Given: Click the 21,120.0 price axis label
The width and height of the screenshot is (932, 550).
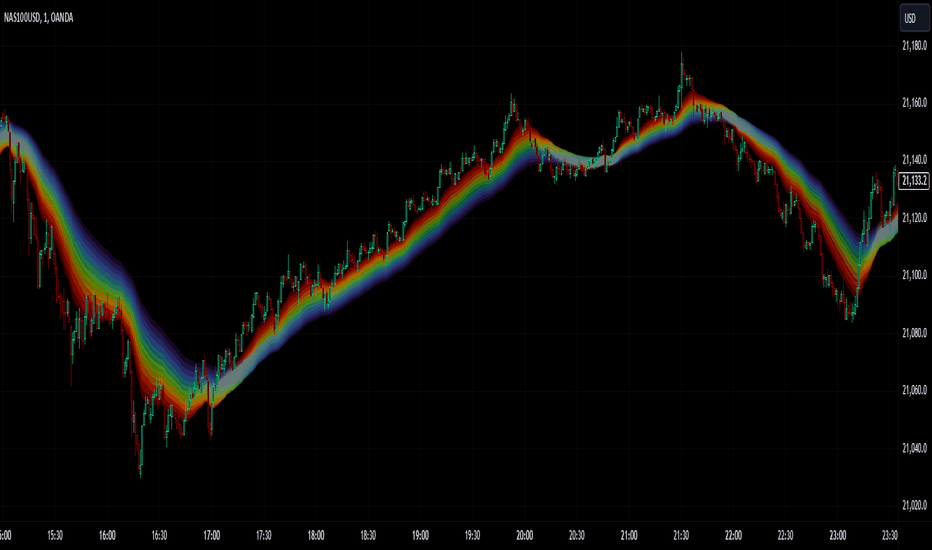Looking at the screenshot, I should tap(914, 218).
